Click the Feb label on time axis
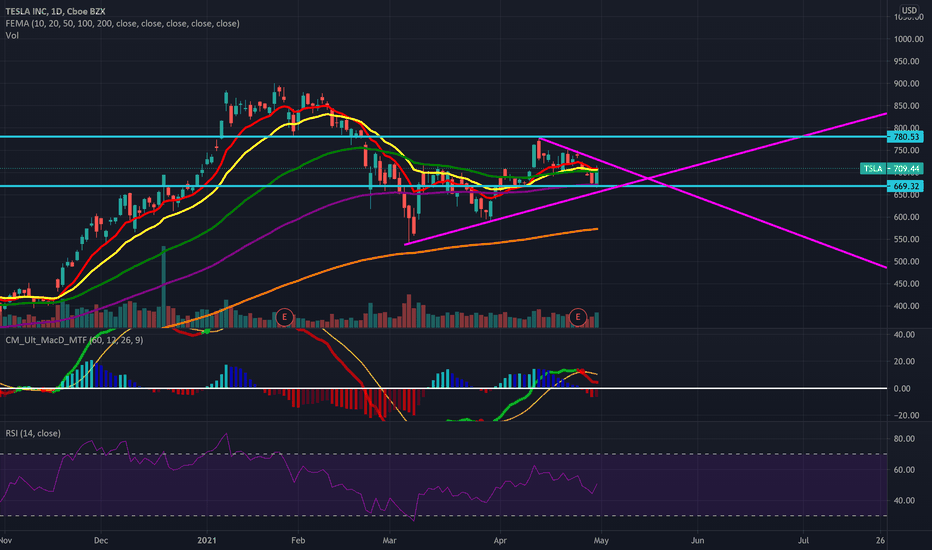Screen dimensions: 932x550 pyautogui.click(x=298, y=540)
